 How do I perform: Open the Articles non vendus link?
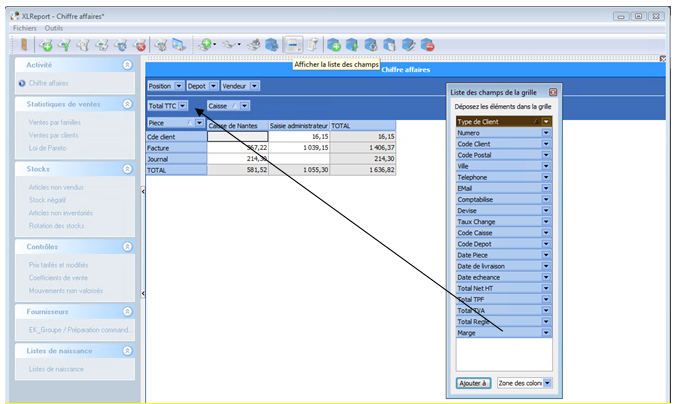pos(56,187)
